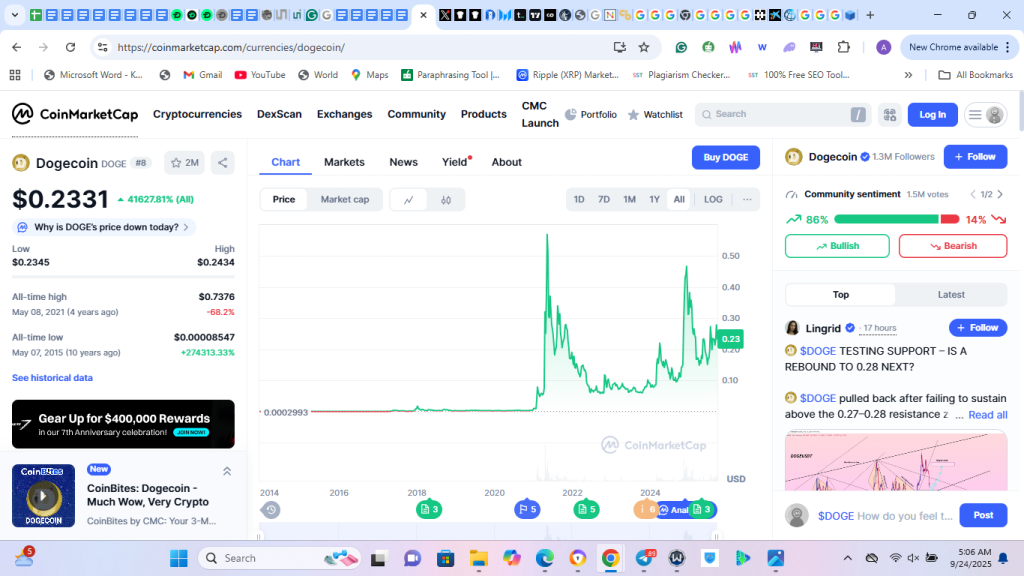Click Read all on Lingrid's post
Viewport: 1024px width, 576px height.
987,415
